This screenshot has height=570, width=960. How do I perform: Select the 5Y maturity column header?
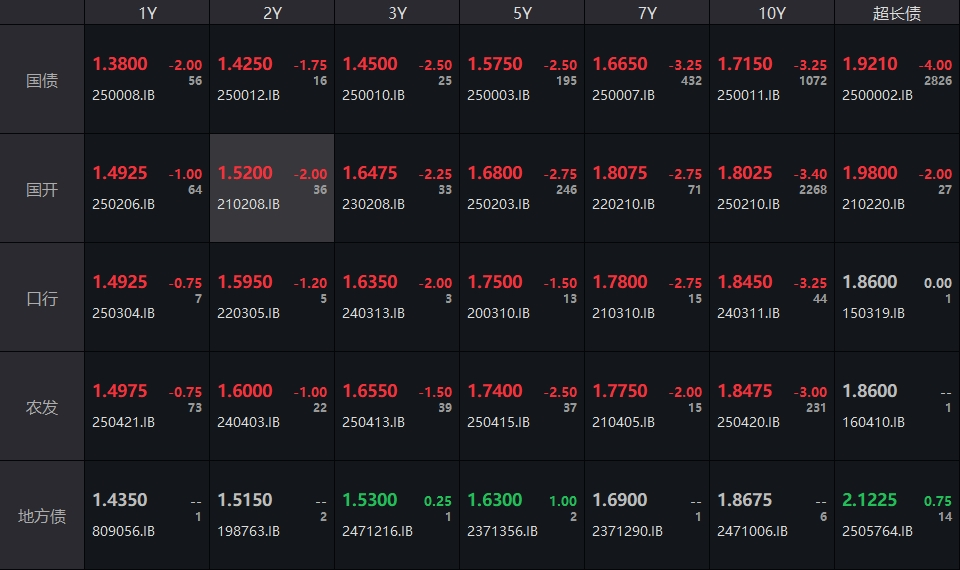coord(522,13)
